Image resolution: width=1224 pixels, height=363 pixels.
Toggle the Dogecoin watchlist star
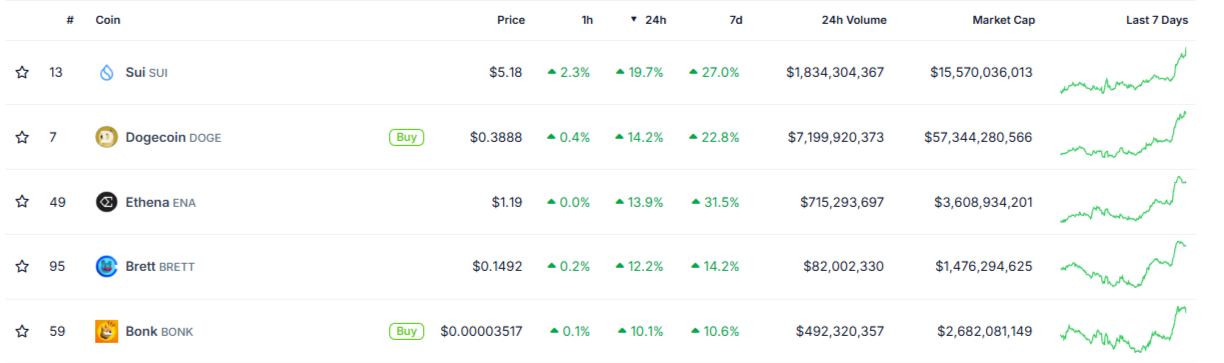pyautogui.click(x=22, y=137)
